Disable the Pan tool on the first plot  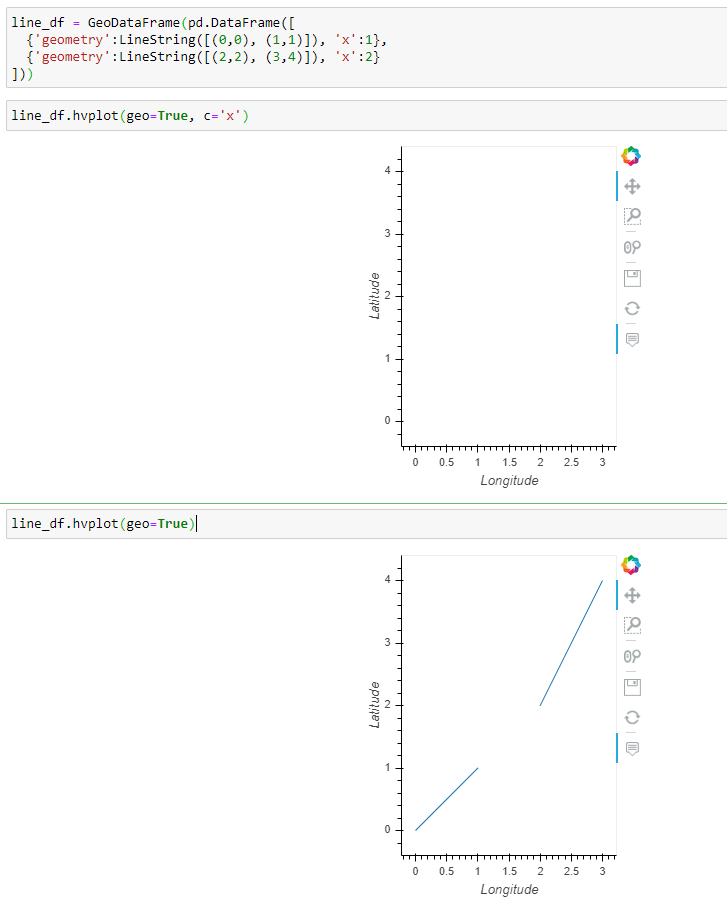pos(631,186)
